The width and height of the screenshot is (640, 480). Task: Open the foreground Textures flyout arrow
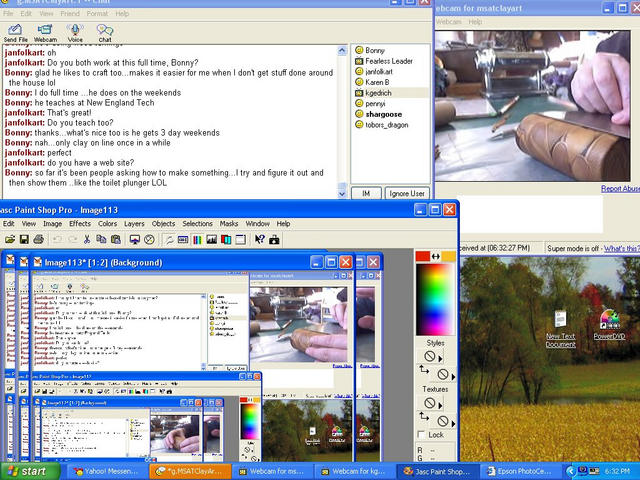point(440,405)
